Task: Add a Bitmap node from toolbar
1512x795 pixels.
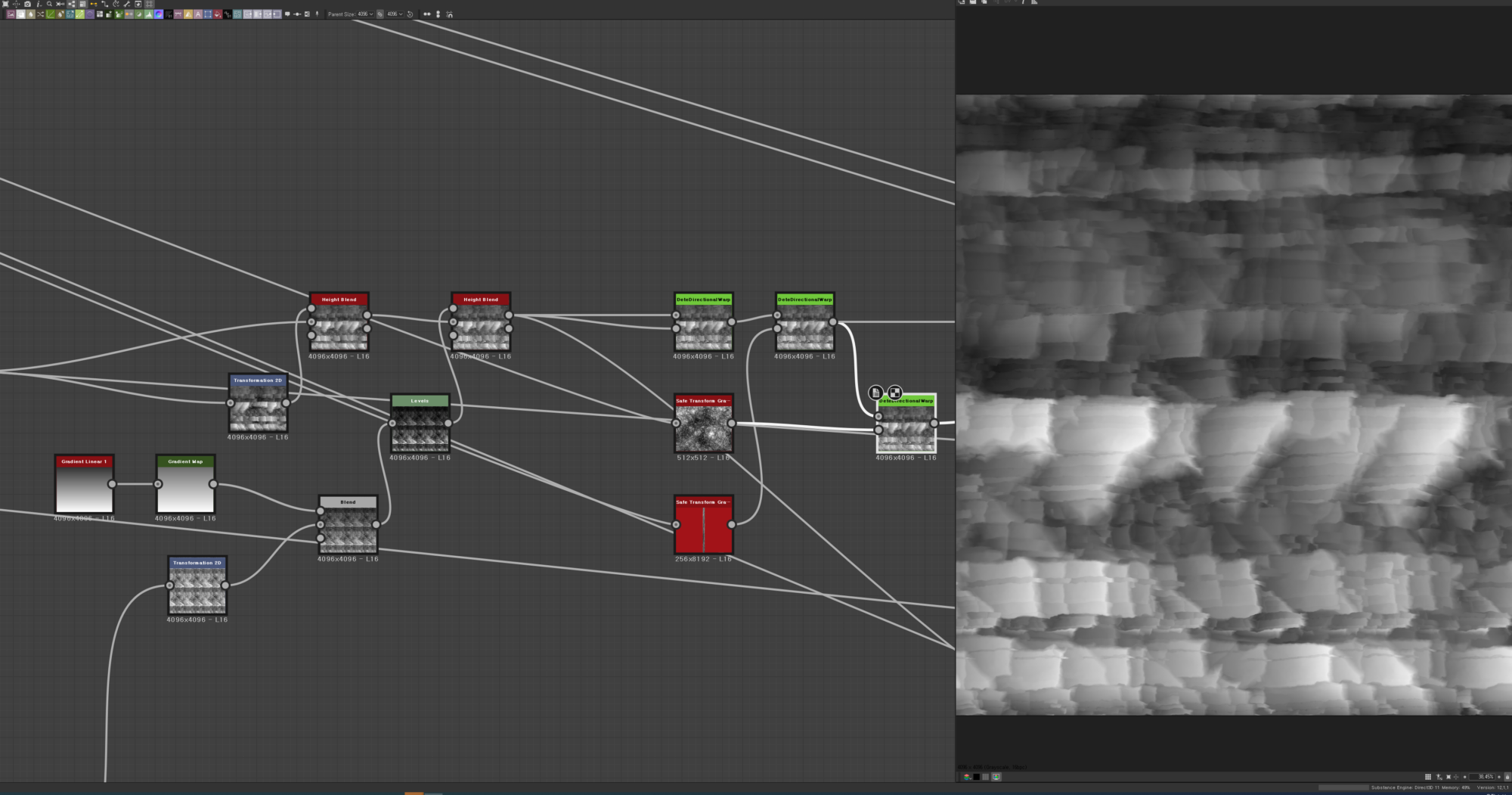Action: point(11,14)
